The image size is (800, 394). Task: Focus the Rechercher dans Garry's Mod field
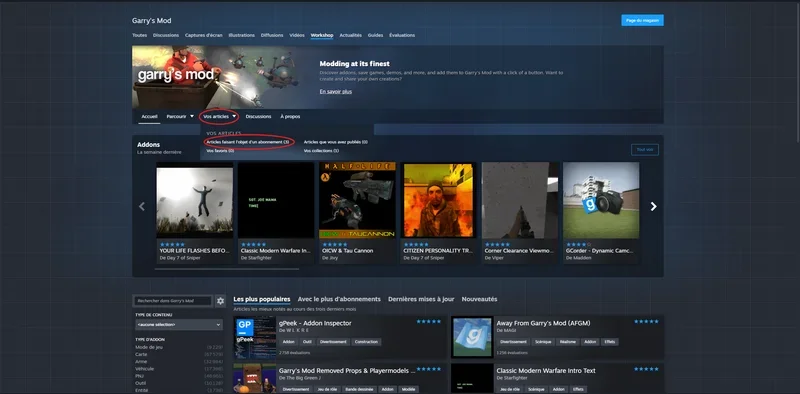tap(173, 301)
